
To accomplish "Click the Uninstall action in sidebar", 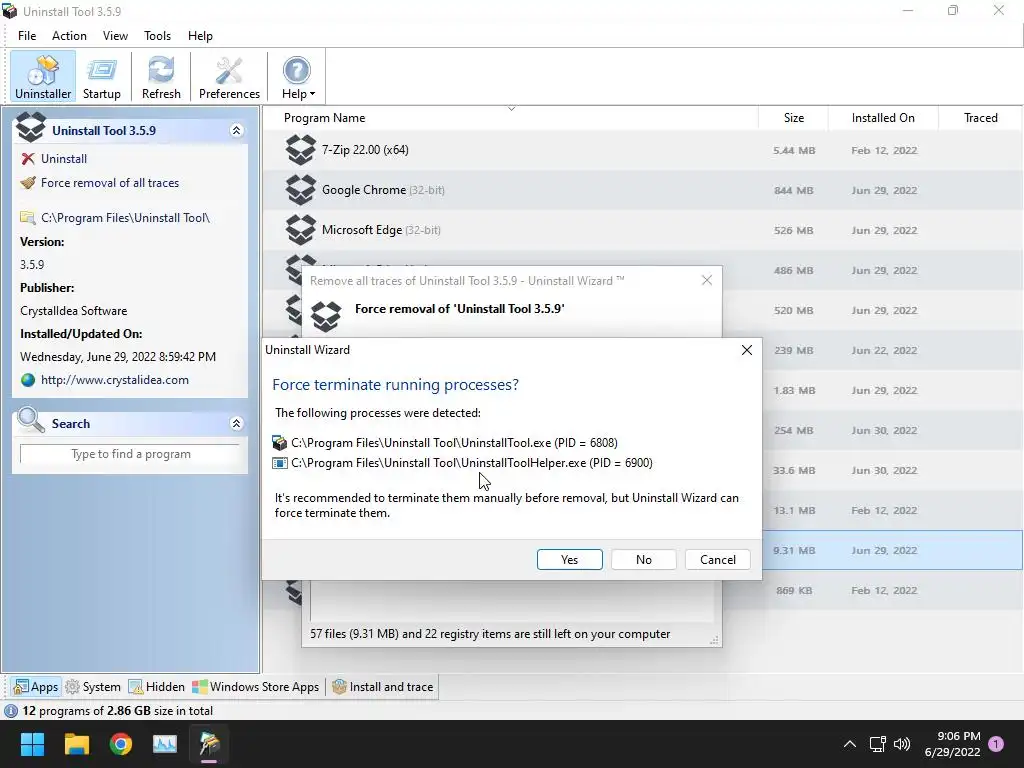I will click(x=63, y=159).
